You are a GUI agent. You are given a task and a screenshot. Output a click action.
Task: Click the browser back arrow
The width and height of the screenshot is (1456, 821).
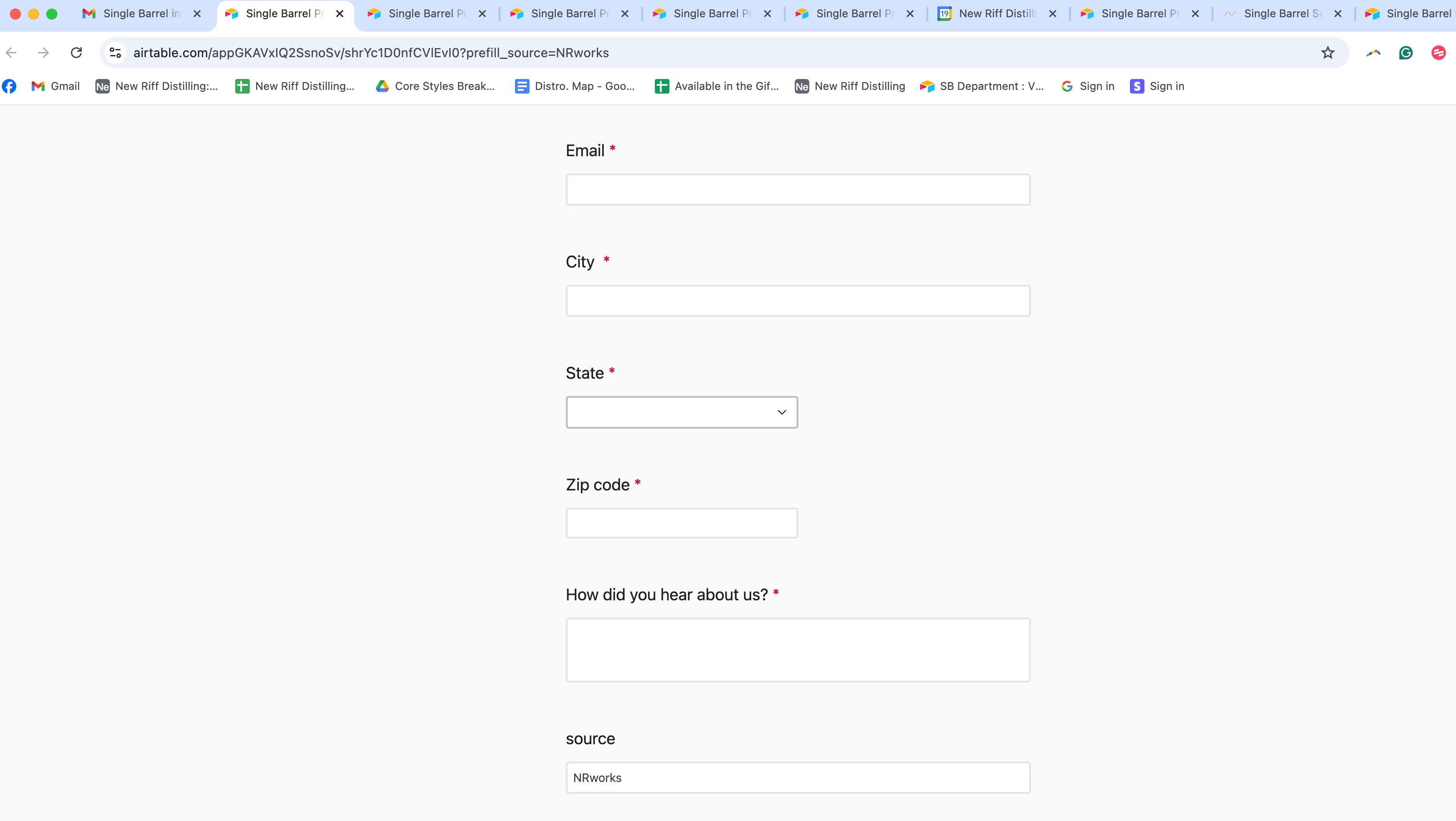click(x=11, y=53)
